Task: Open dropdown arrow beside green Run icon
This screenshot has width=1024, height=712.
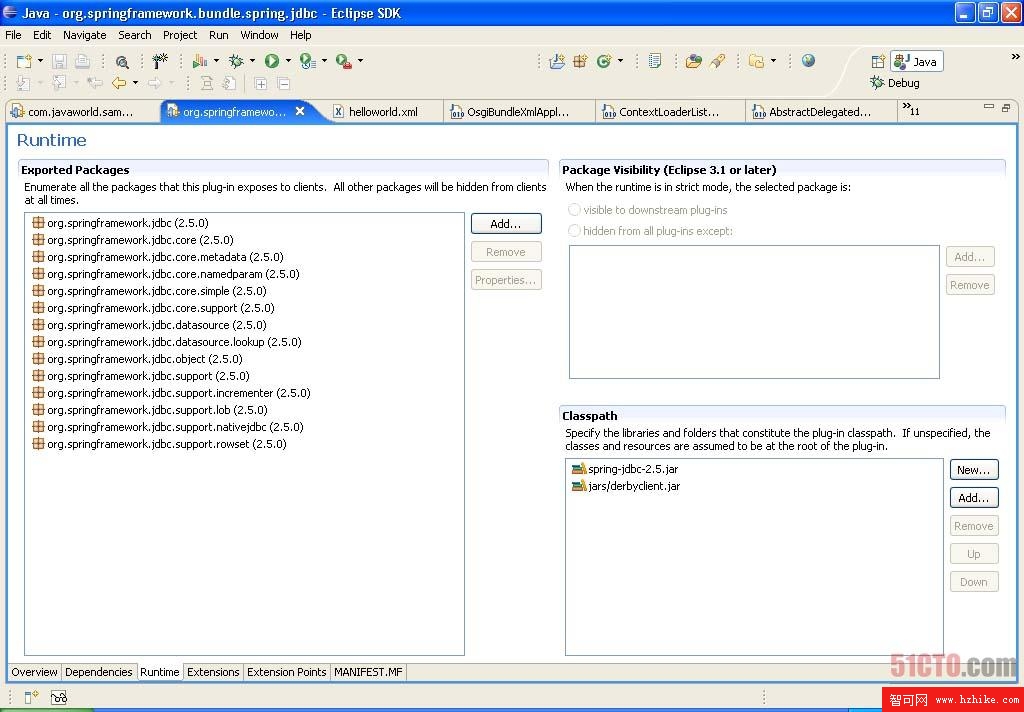Action: (288, 61)
